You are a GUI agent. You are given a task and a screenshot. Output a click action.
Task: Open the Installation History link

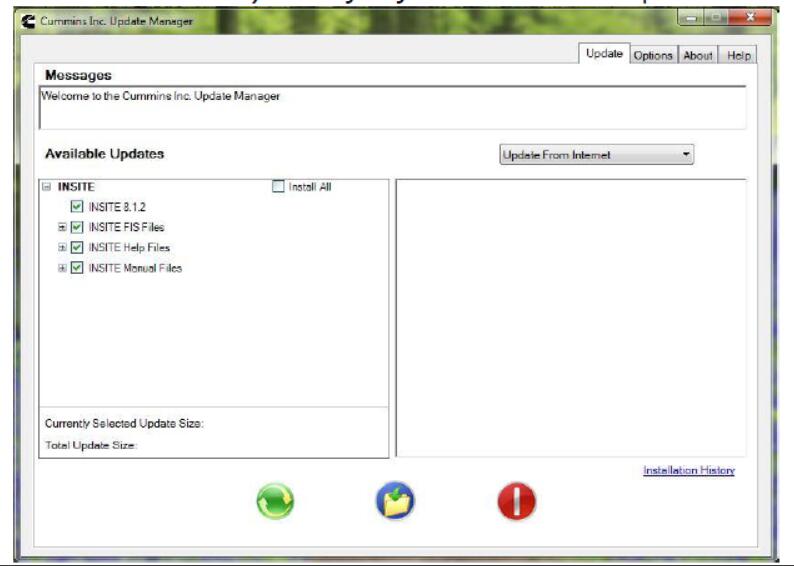(x=689, y=470)
